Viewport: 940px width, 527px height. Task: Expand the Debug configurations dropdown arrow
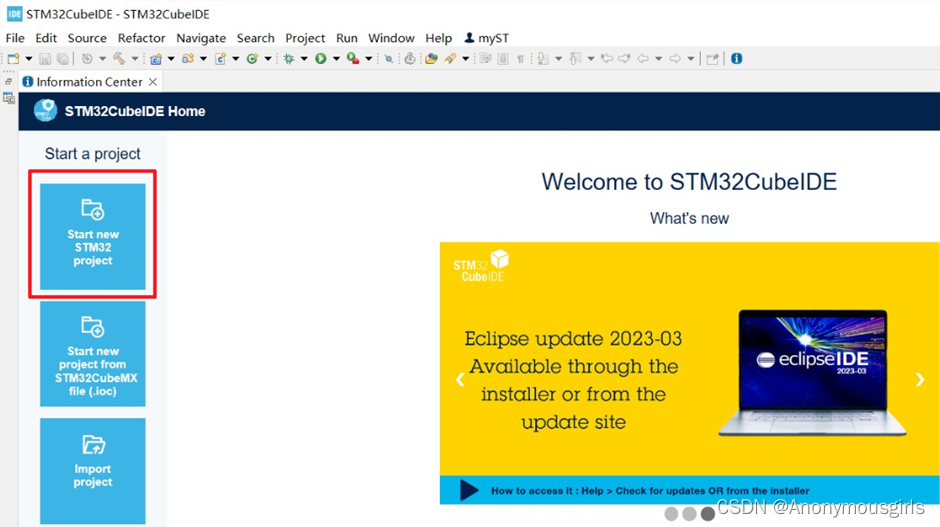pos(304,59)
